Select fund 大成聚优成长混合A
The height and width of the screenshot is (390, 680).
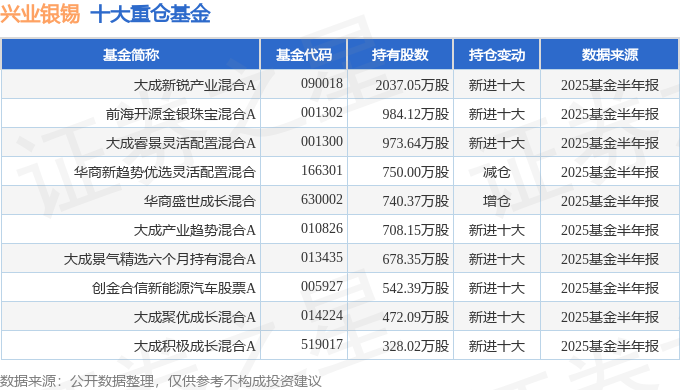195,317
